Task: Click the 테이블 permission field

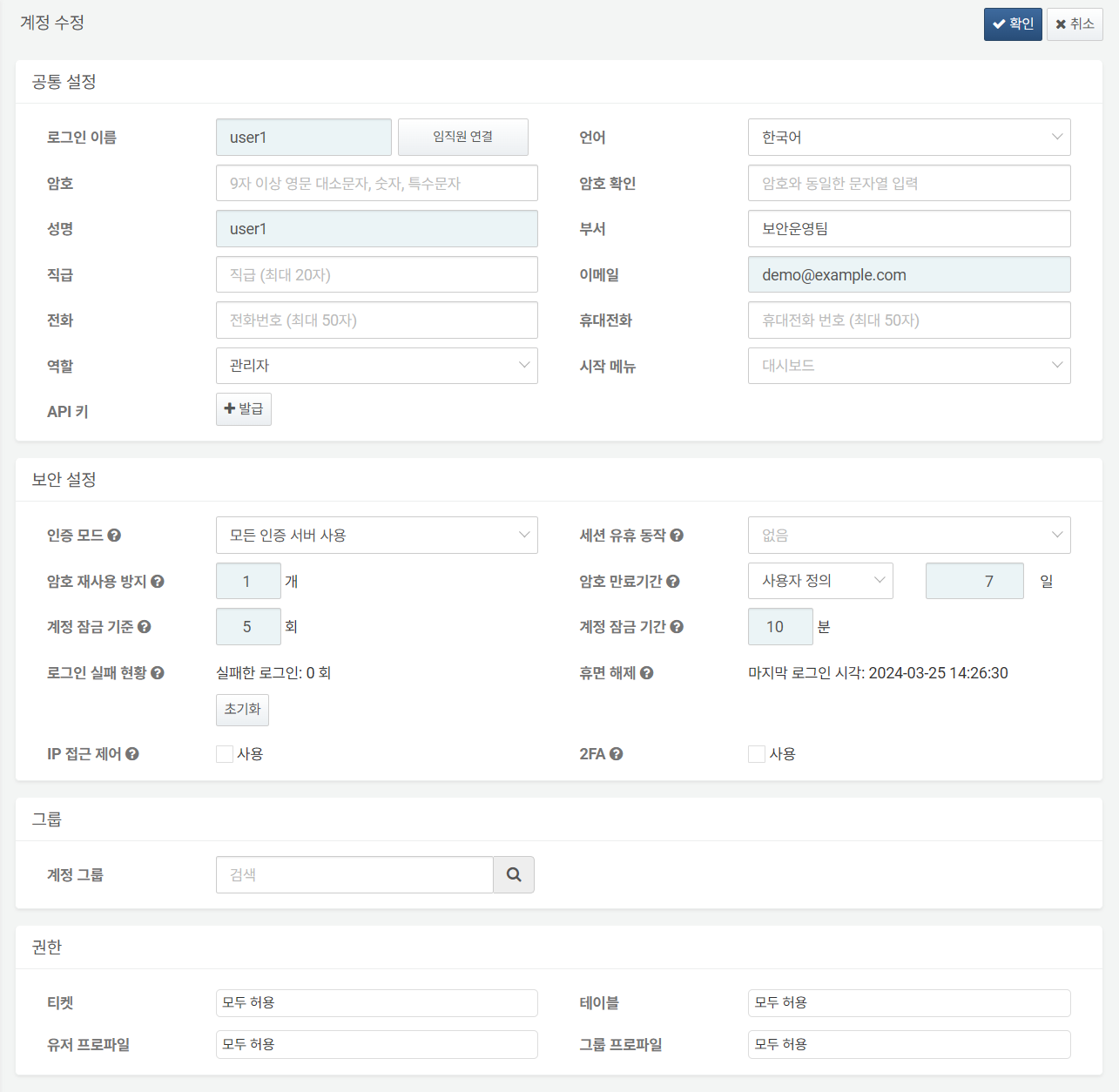Action: (x=909, y=1003)
